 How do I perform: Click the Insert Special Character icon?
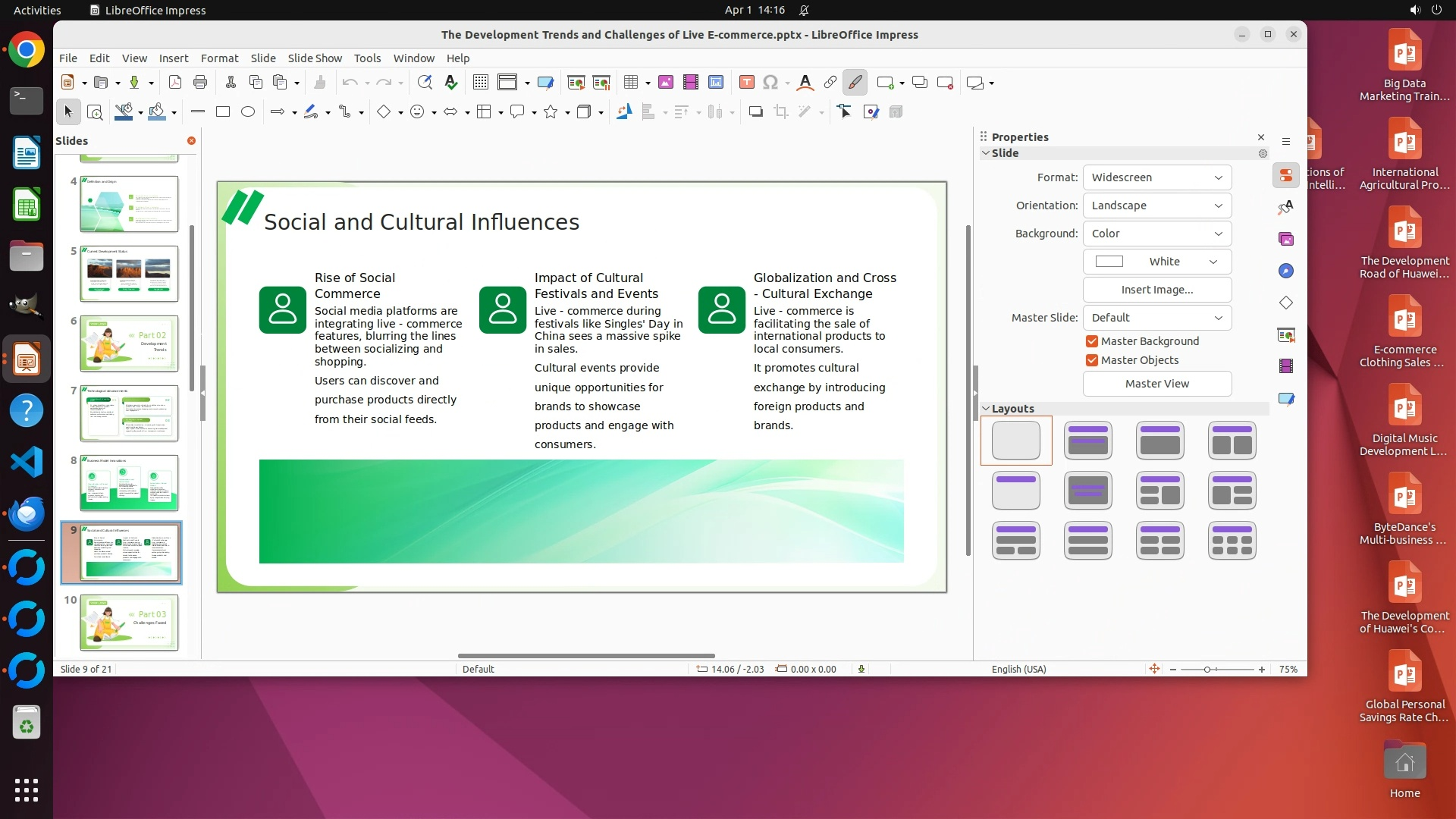770,83
